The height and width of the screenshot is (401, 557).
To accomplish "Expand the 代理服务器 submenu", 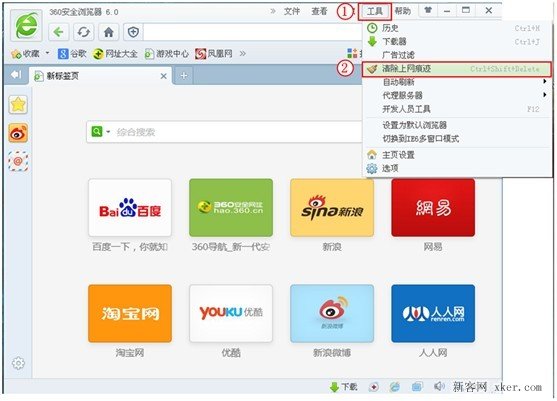I will click(458, 95).
